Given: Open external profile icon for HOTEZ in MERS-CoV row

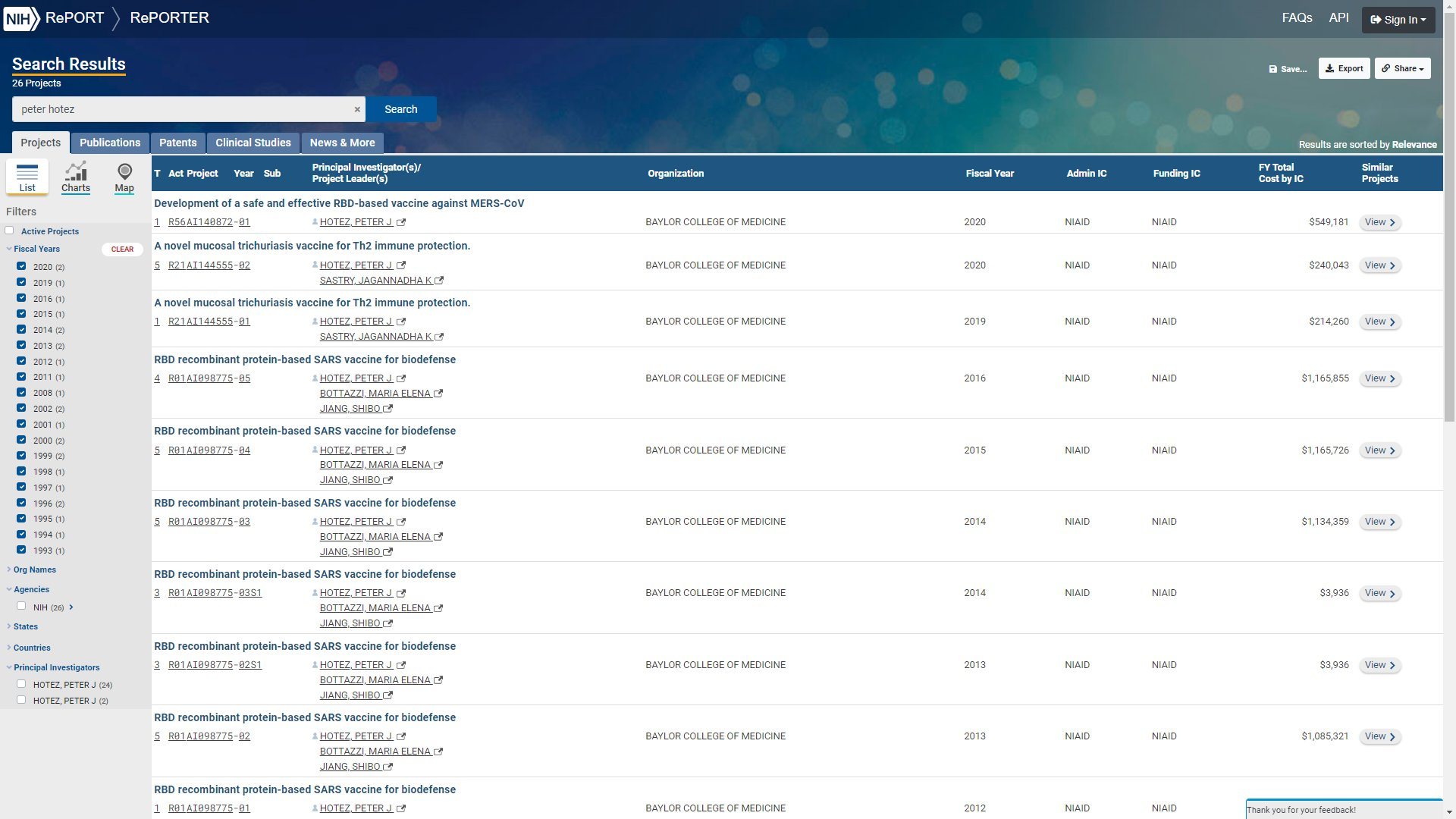Looking at the screenshot, I should point(401,222).
